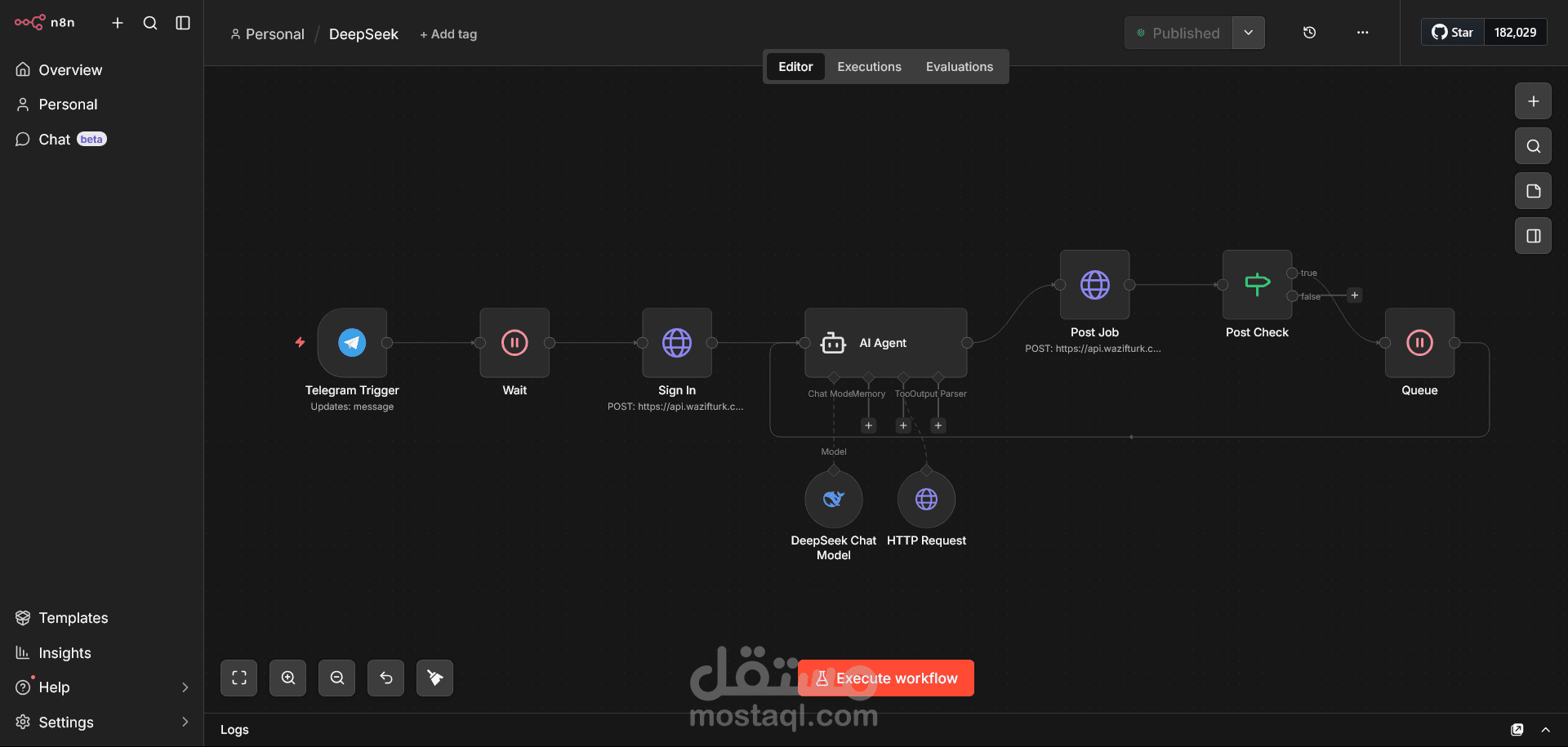This screenshot has height=747, width=1568.
Task: Expand logs panel with chevron
Action: click(1546, 730)
